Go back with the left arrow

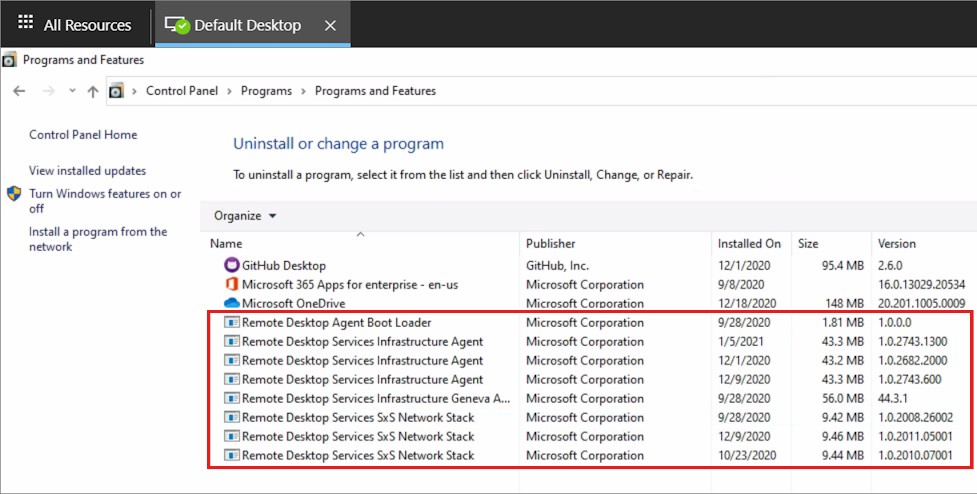(x=19, y=91)
